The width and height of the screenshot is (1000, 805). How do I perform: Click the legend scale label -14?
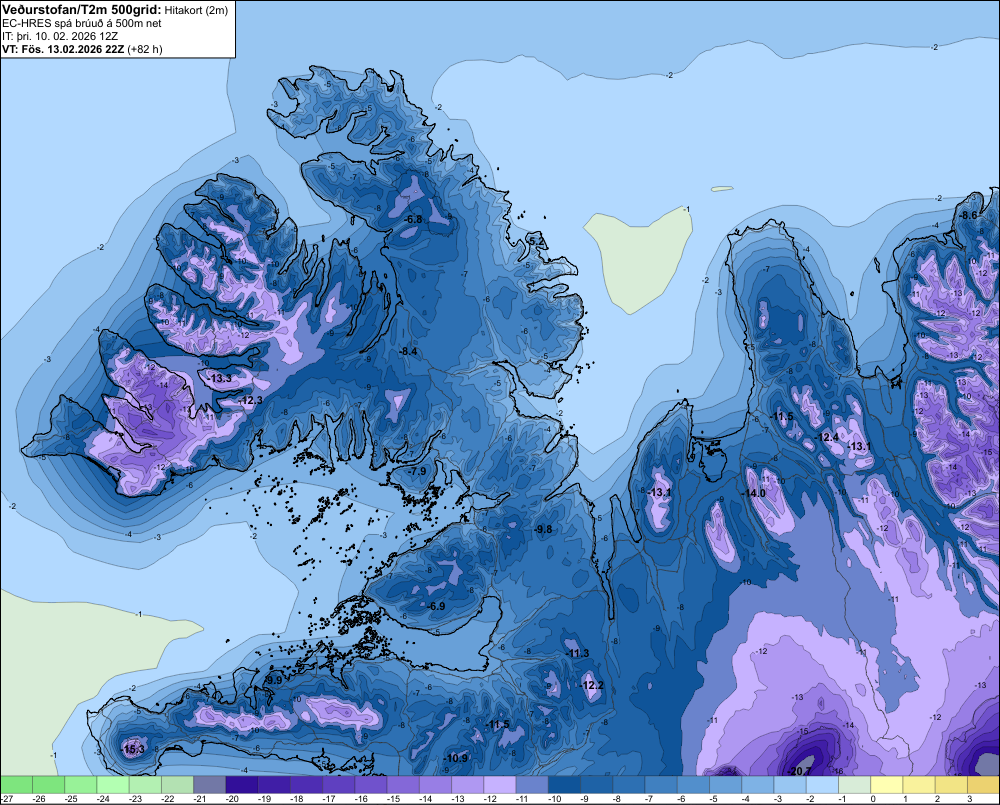pyautogui.click(x=425, y=799)
